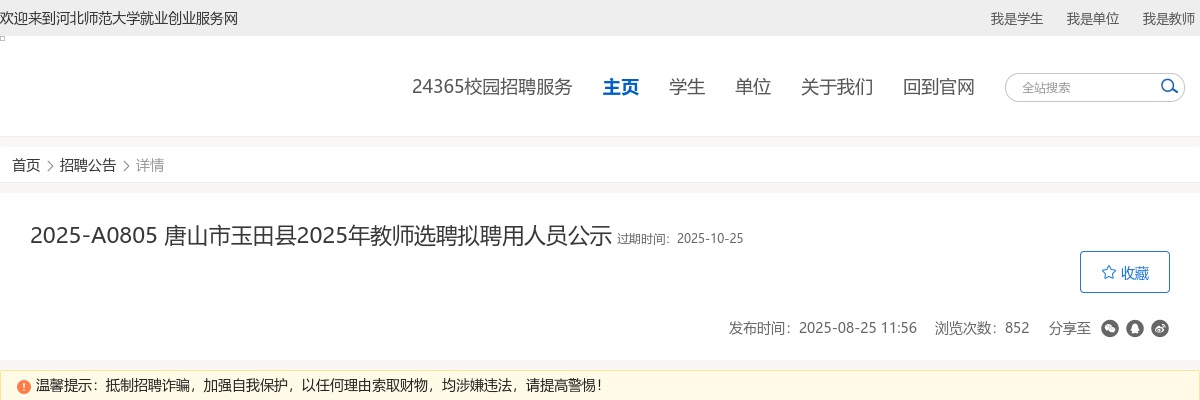Image resolution: width=1200 pixels, height=400 pixels.
Task: Click the 我是单位 top link
Action: point(1093,18)
